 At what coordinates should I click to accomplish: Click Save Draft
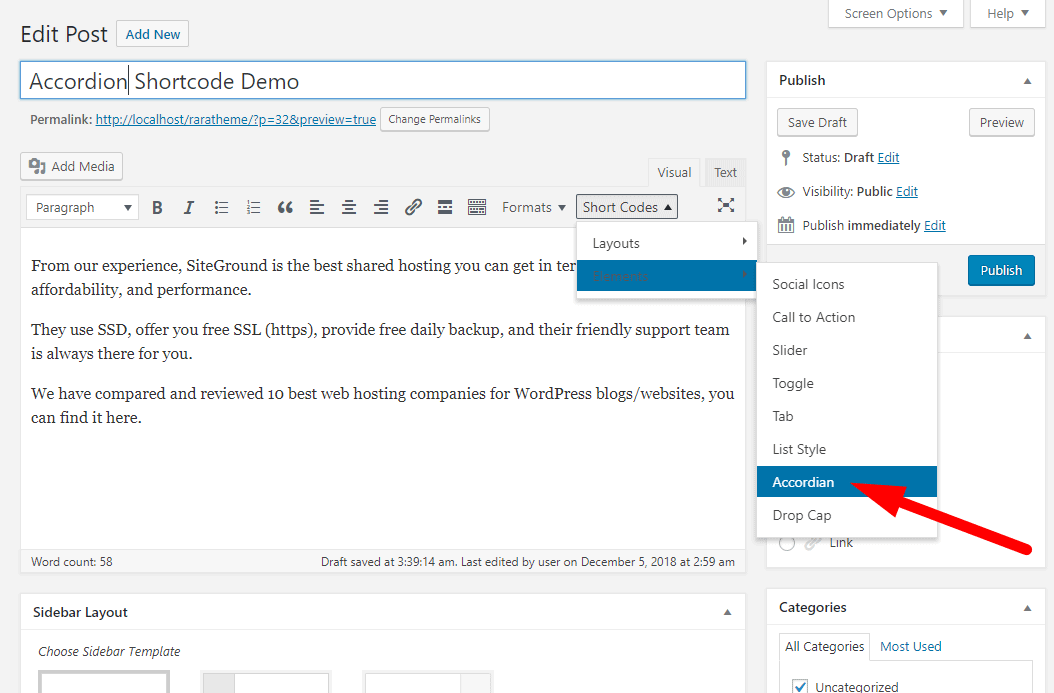click(x=817, y=122)
